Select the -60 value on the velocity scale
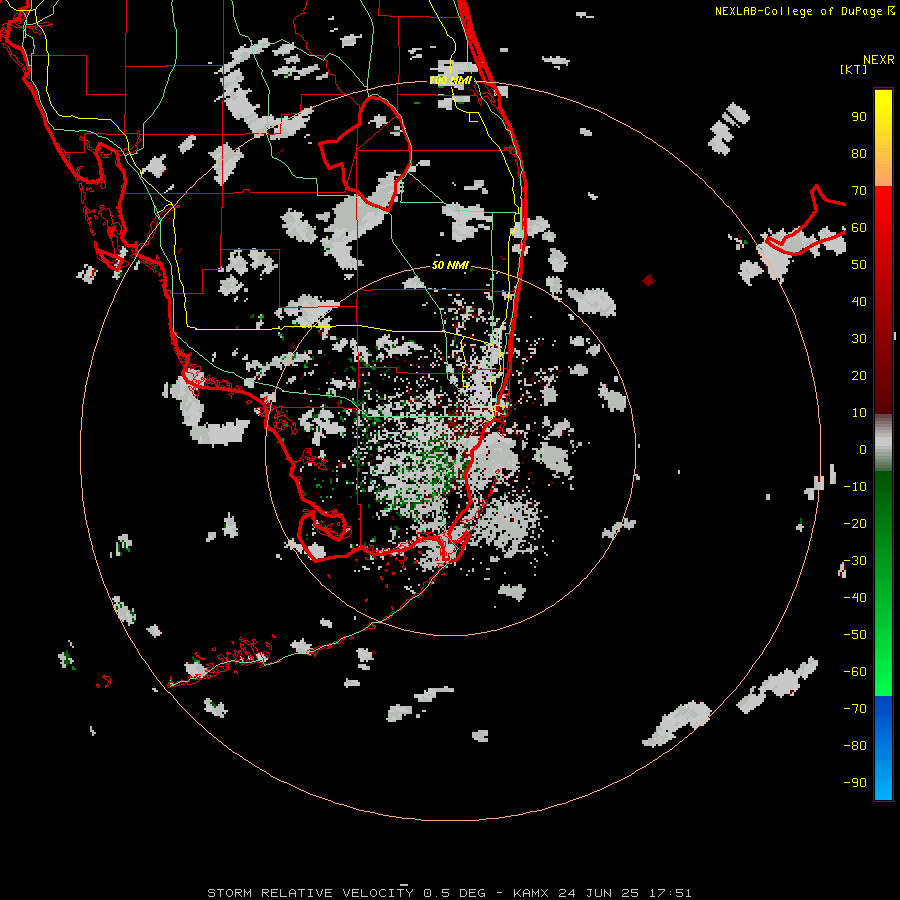900x900 pixels. (855, 672)
